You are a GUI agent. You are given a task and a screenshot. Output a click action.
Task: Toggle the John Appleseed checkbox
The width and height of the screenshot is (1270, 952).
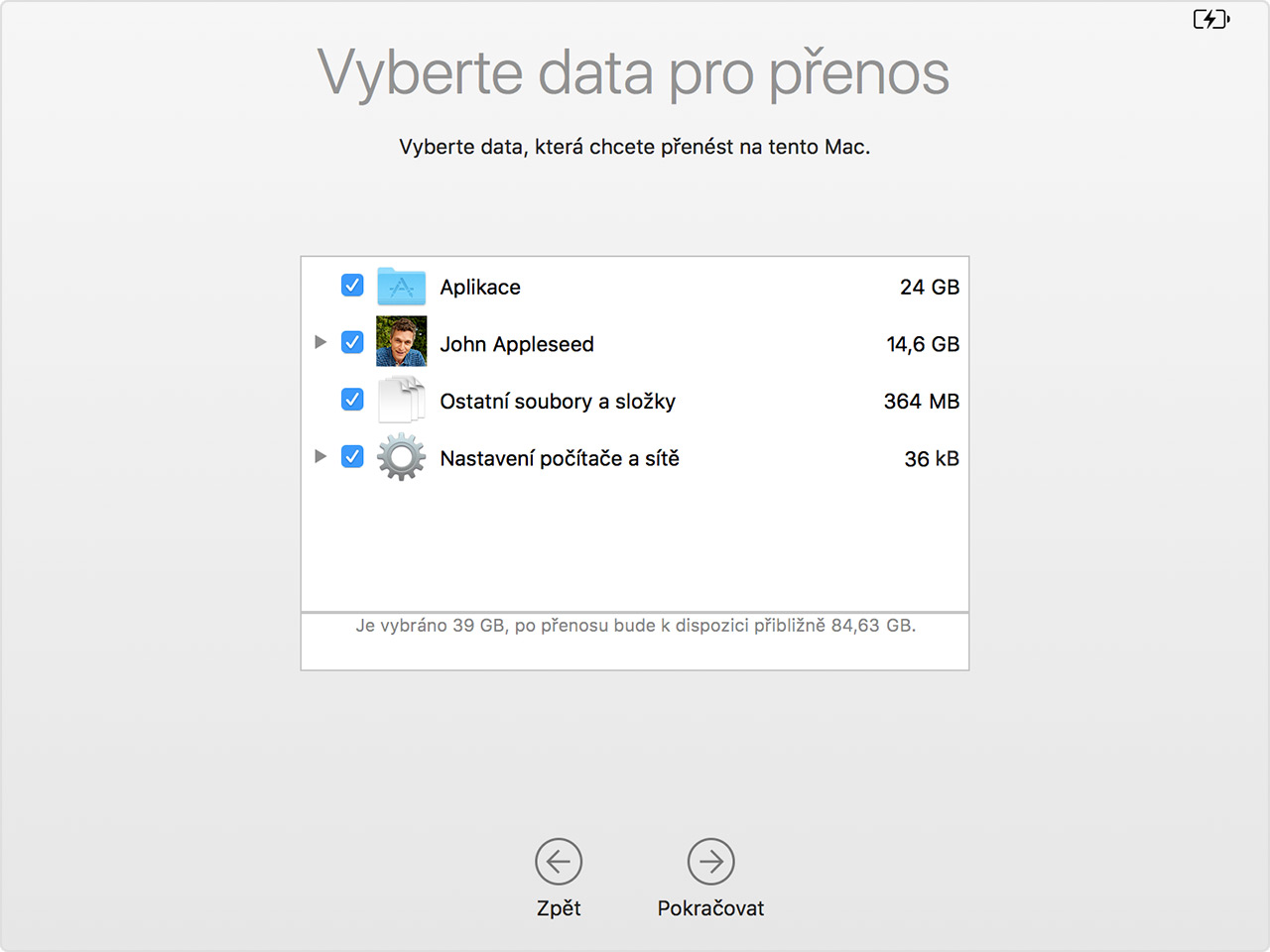click(x=352, y=342)
